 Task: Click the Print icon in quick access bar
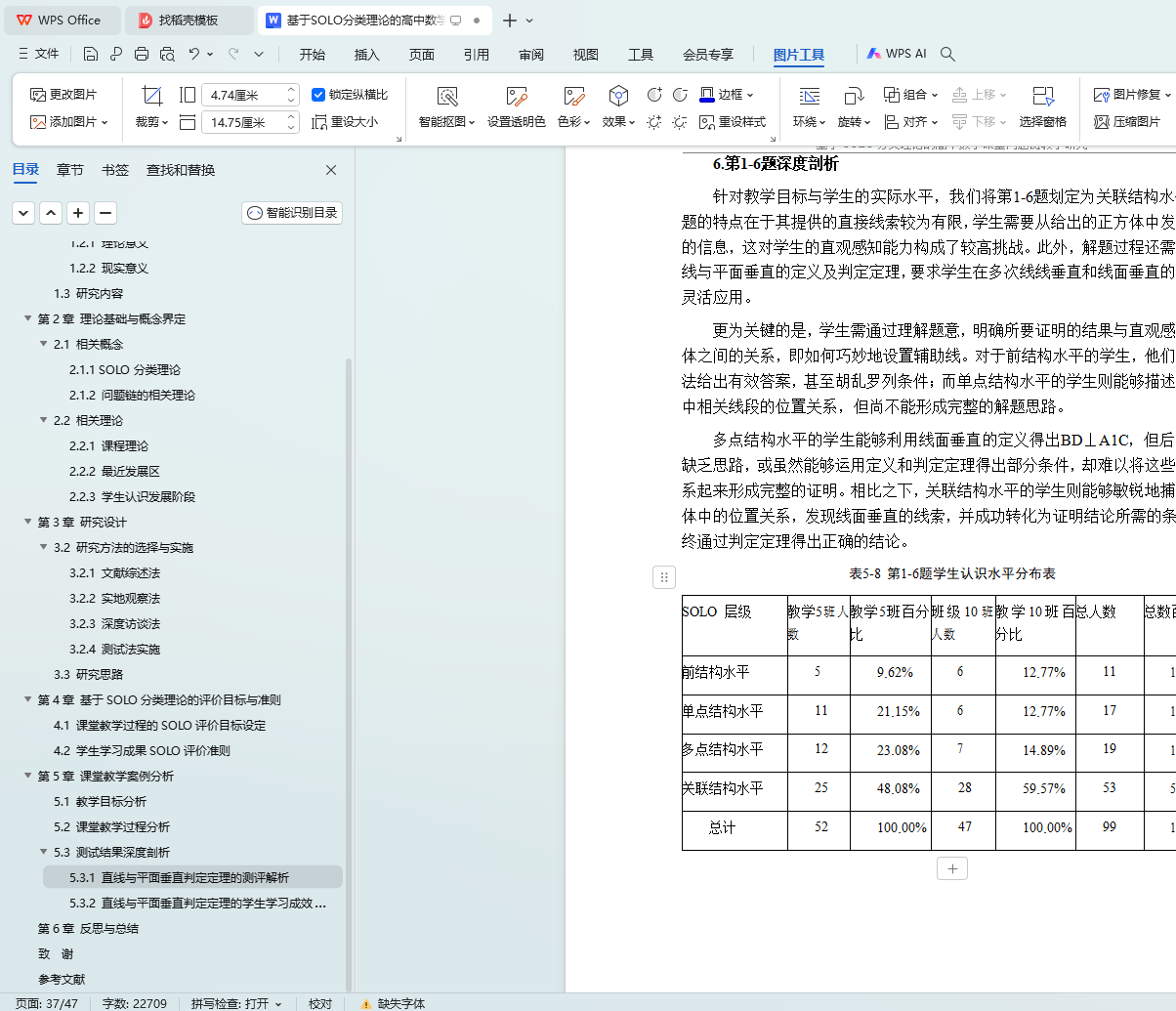pos(142,55)
